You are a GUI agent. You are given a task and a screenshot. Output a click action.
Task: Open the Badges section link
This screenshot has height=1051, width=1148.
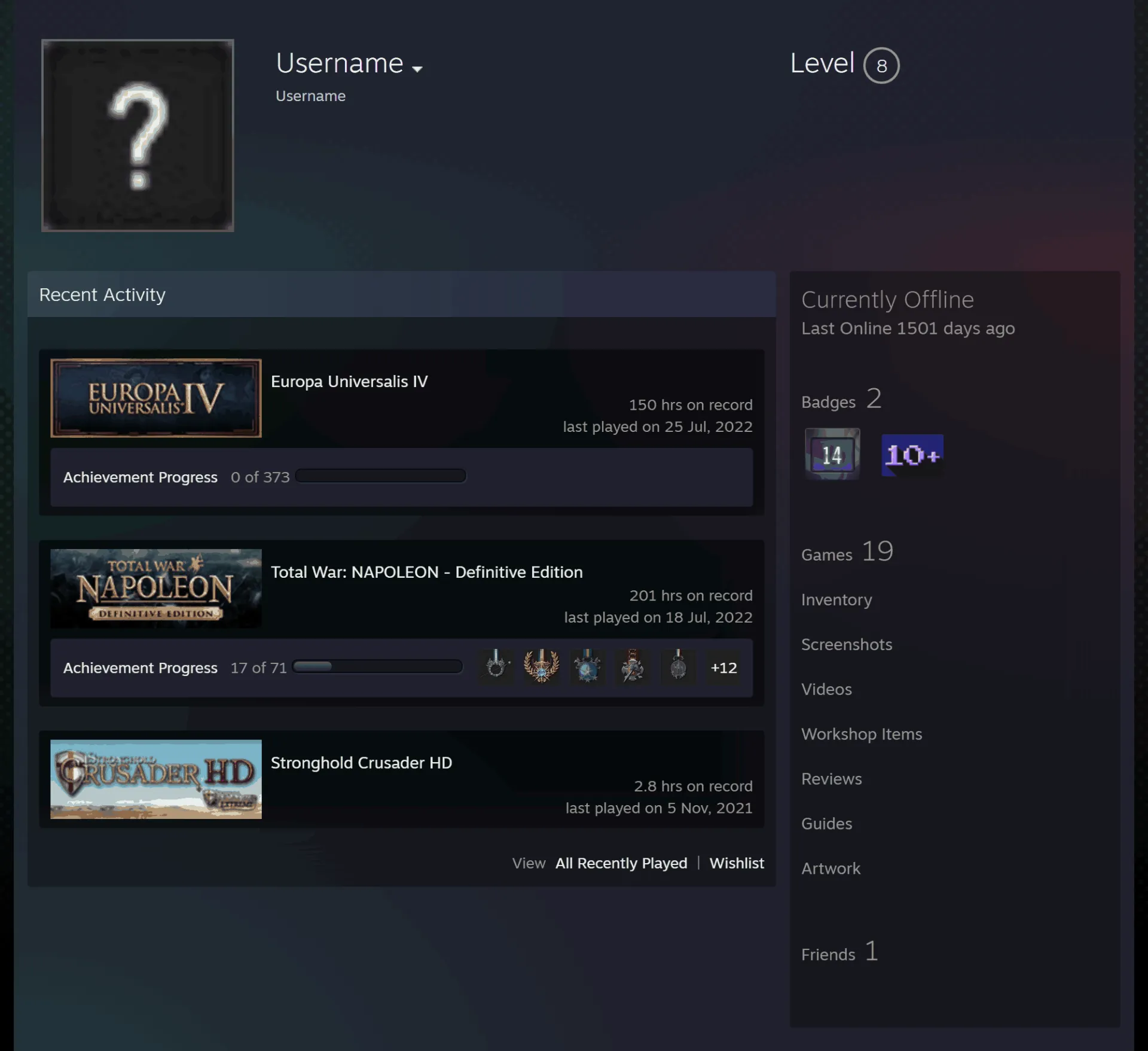coord(841,400)
